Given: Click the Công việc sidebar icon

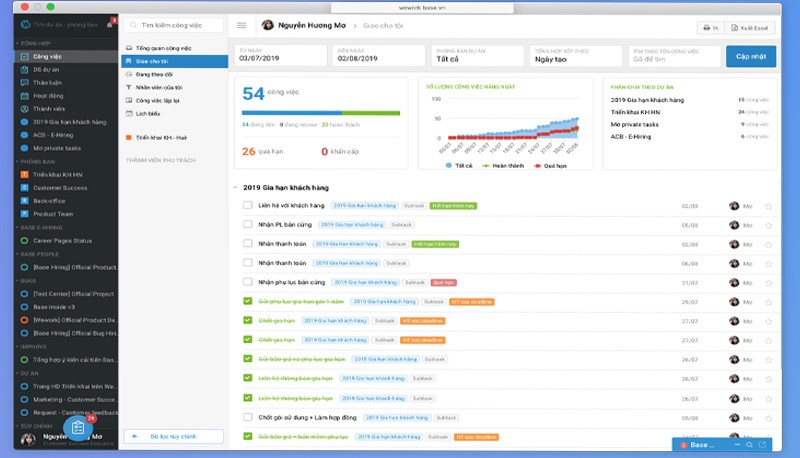Looking at the screenshot, I should tap(24, 57).
